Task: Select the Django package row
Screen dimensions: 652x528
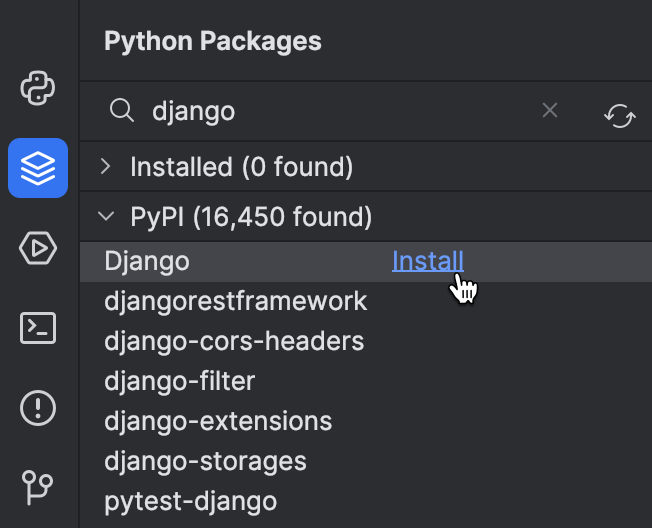Action: (366, 262)
